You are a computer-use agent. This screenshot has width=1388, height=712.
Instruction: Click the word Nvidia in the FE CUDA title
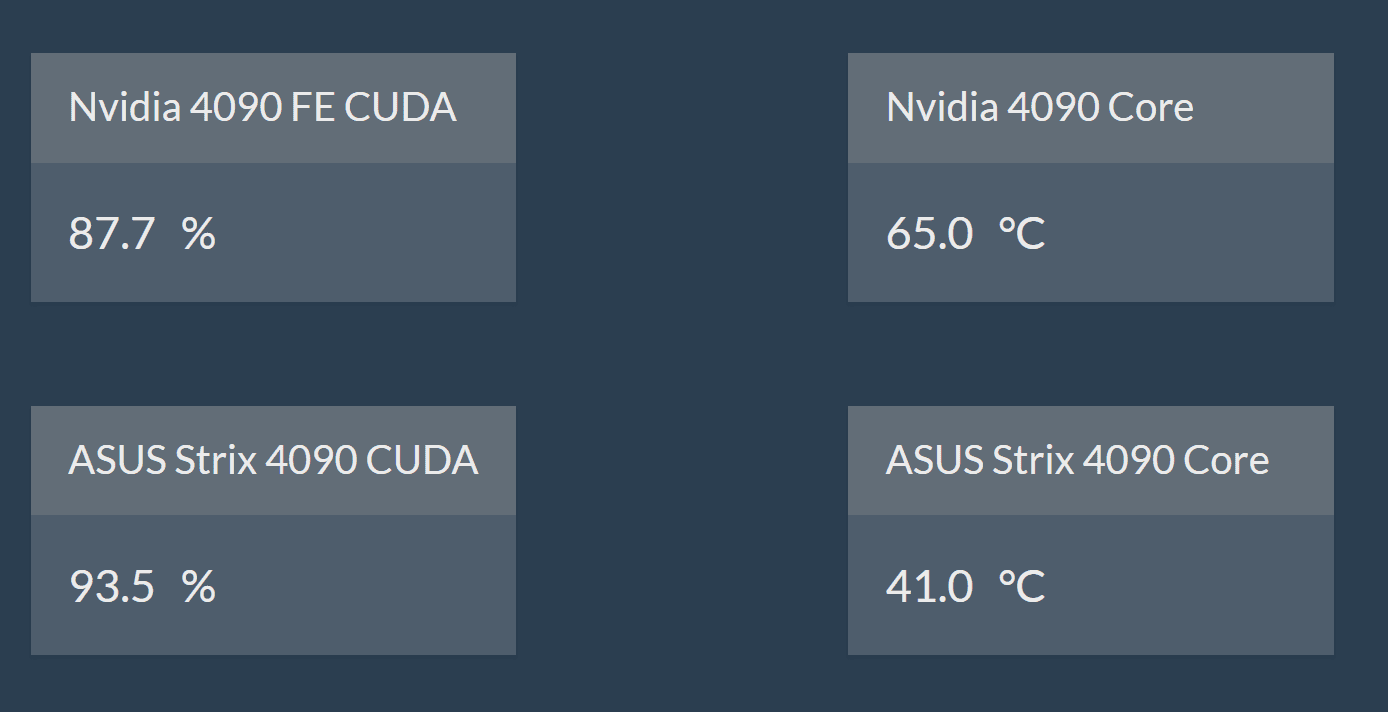(124, 108)
